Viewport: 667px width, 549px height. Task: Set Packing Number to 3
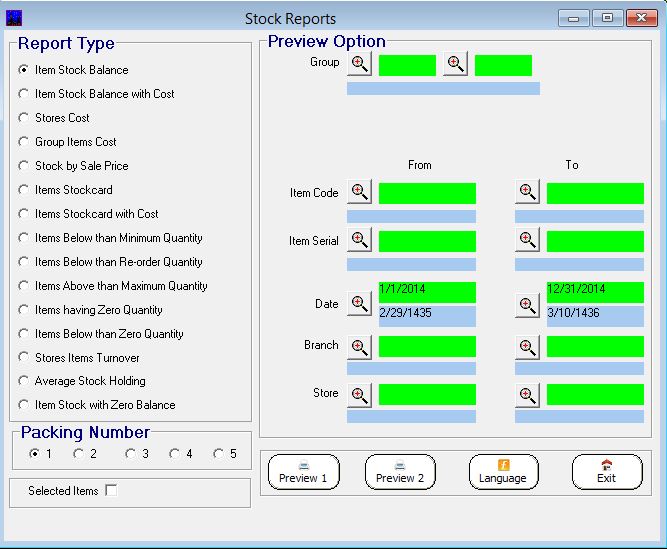(x=130, y=454)
